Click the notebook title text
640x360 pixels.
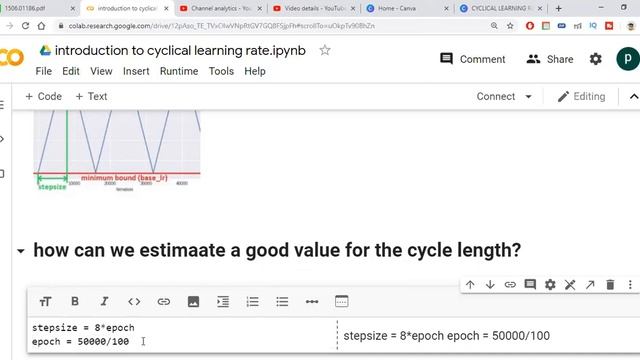click(x=180, y=51)
